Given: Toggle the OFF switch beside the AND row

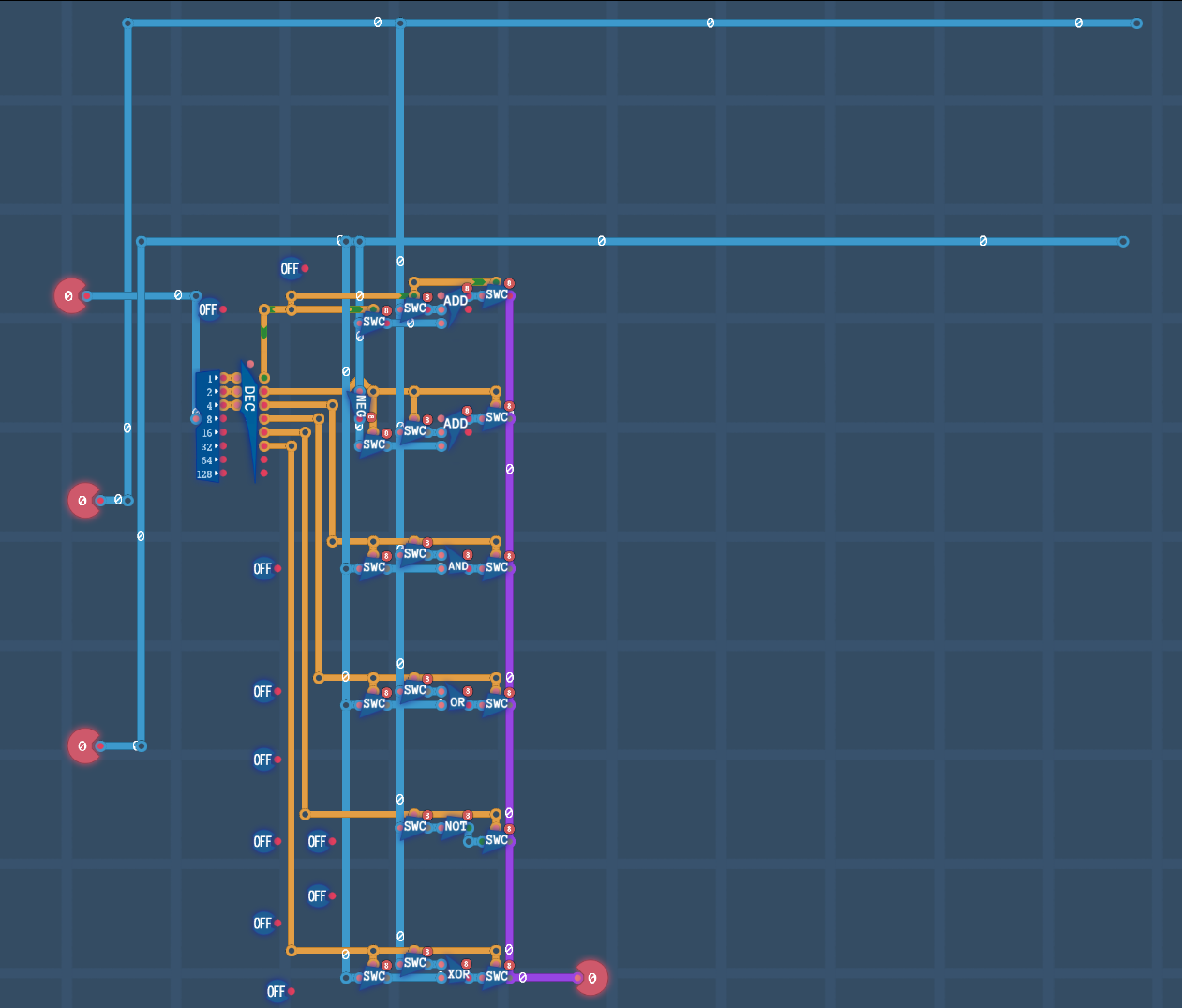Looking at the screenshot, I should 265,568.
